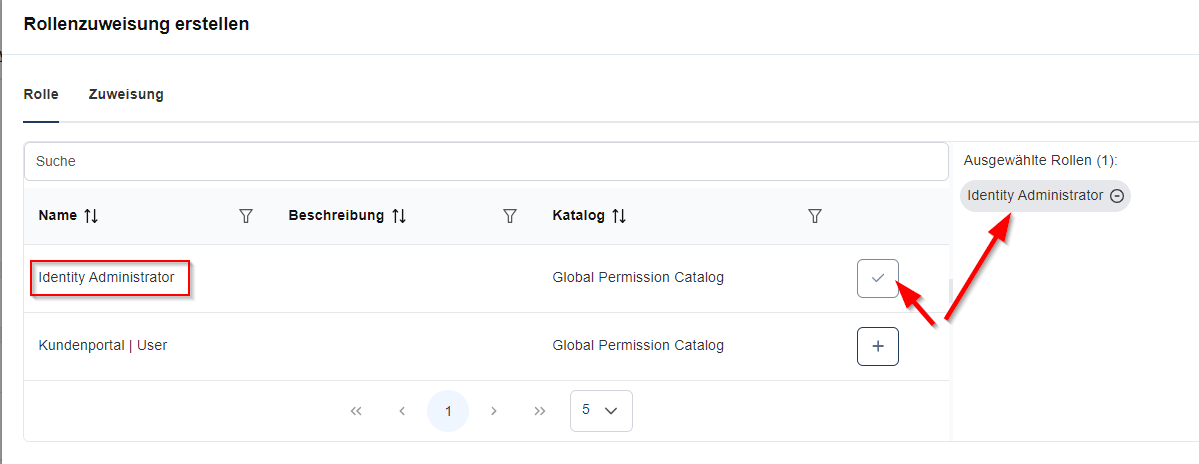Sort by Katalog column arrows
The image size is (1199, 464).
pyautogui.click(x=619, y=216)
